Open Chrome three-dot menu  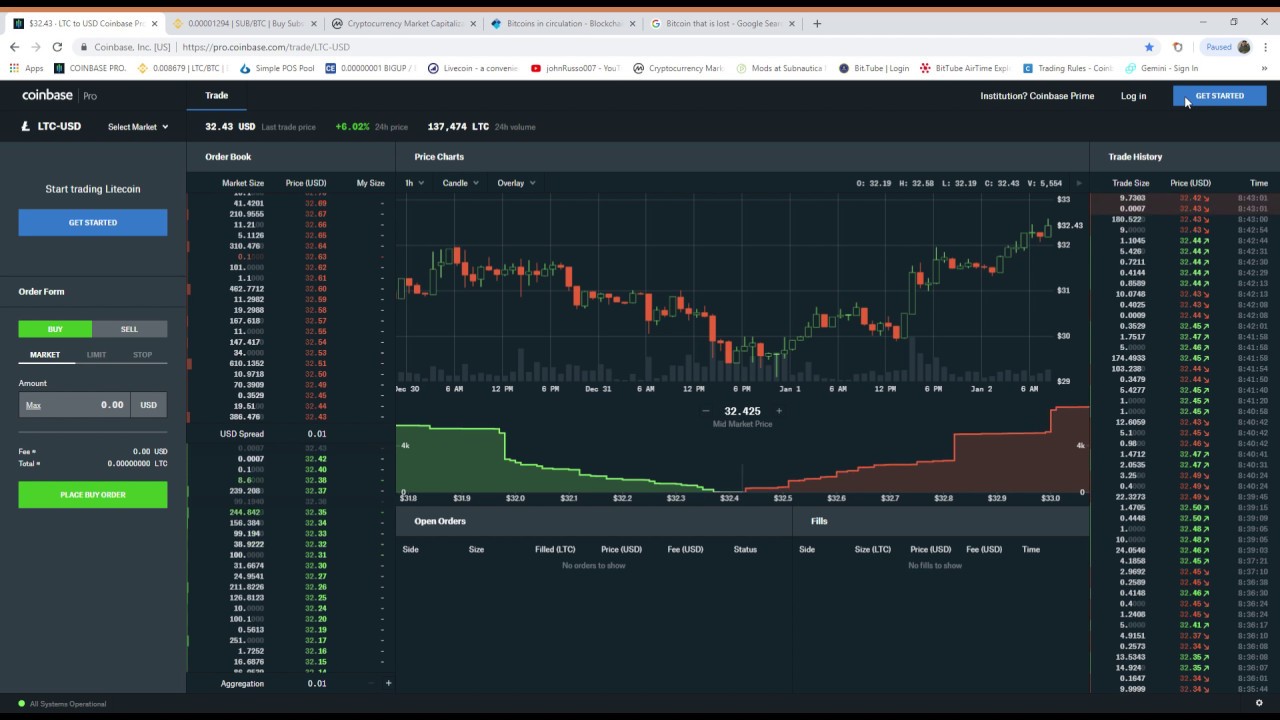click(x=1265, y=47)
